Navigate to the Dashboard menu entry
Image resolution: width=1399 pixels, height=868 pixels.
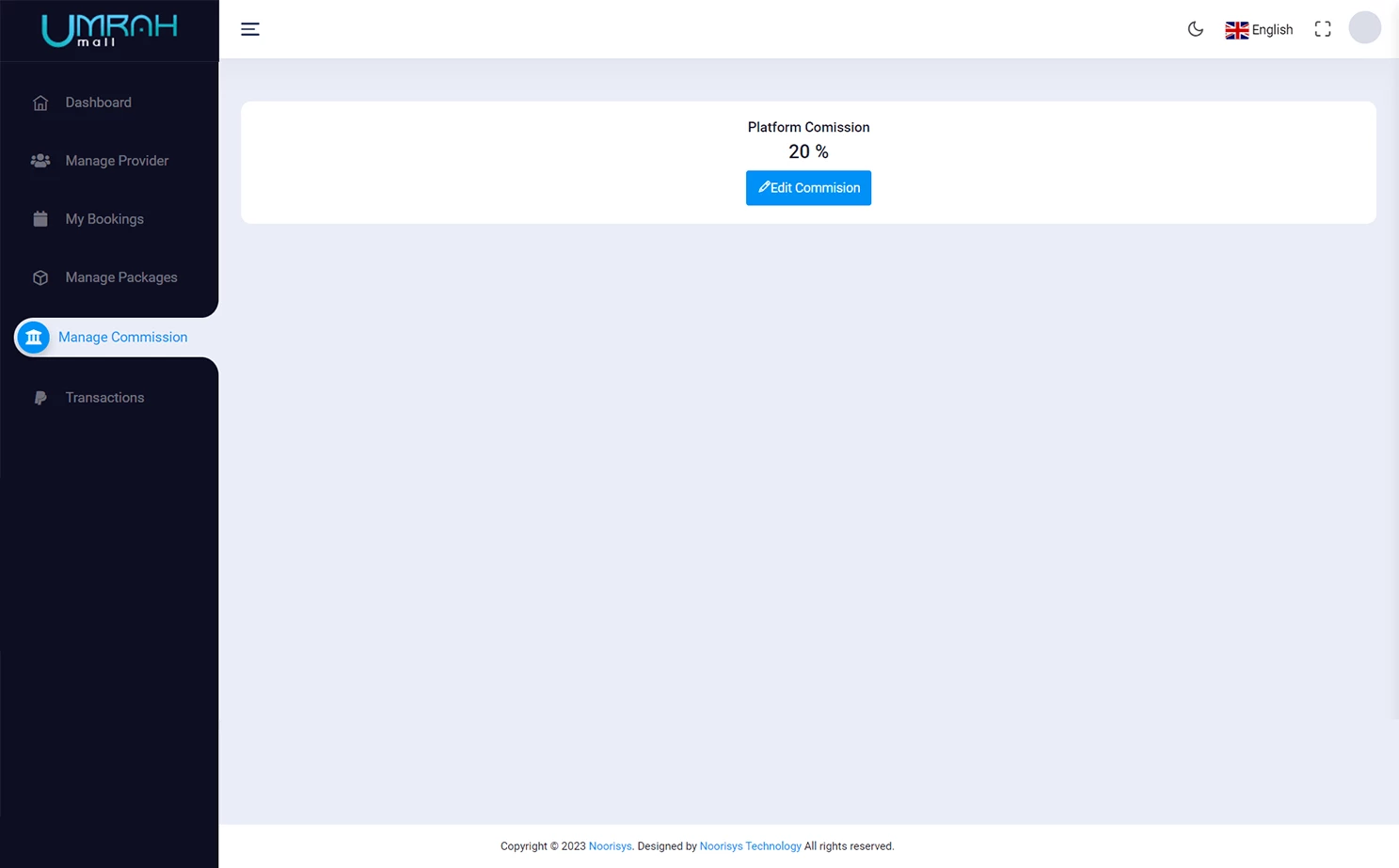[x=98, y=103]
